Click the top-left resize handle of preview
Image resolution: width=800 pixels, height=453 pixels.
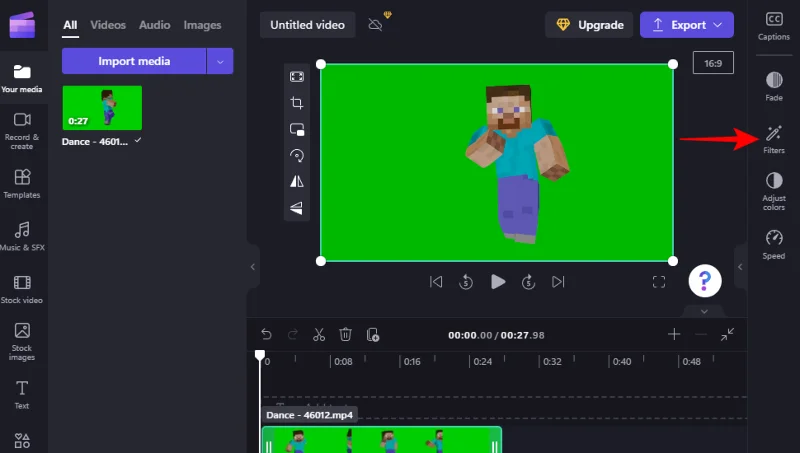pyautogui.click(x=320, y=64)
